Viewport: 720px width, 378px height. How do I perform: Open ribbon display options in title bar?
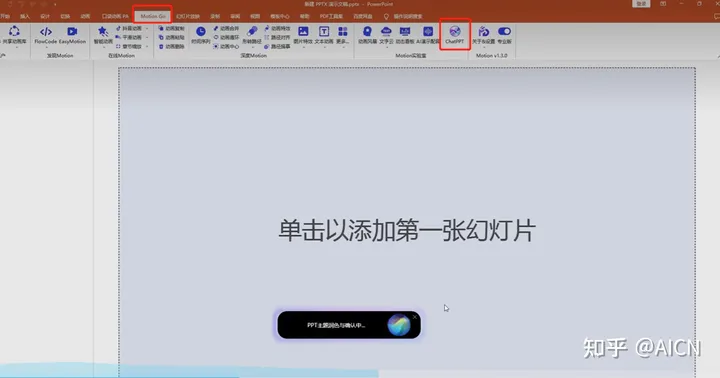pyautogui.click(x=663, y=4)
